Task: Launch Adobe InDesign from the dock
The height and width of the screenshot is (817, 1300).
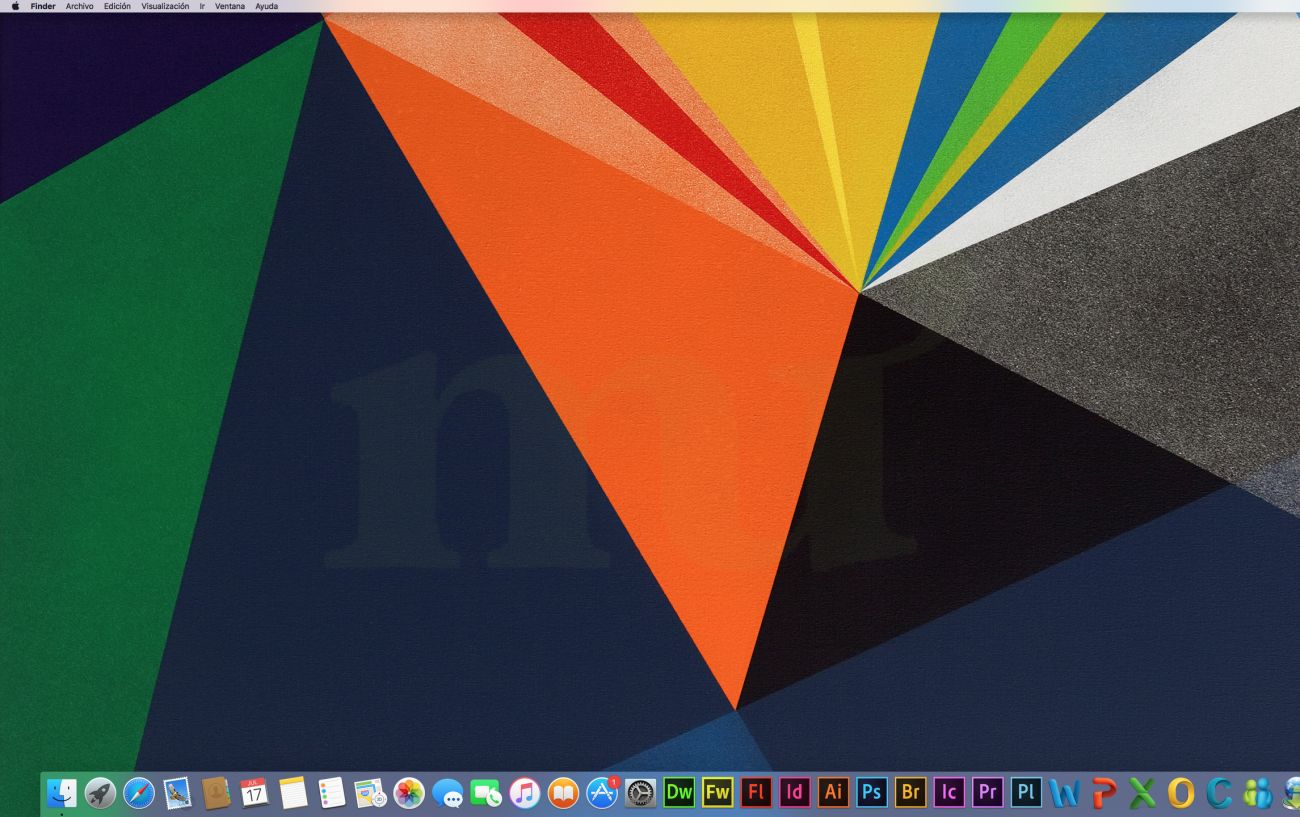Action: click(x=794, y=793)
